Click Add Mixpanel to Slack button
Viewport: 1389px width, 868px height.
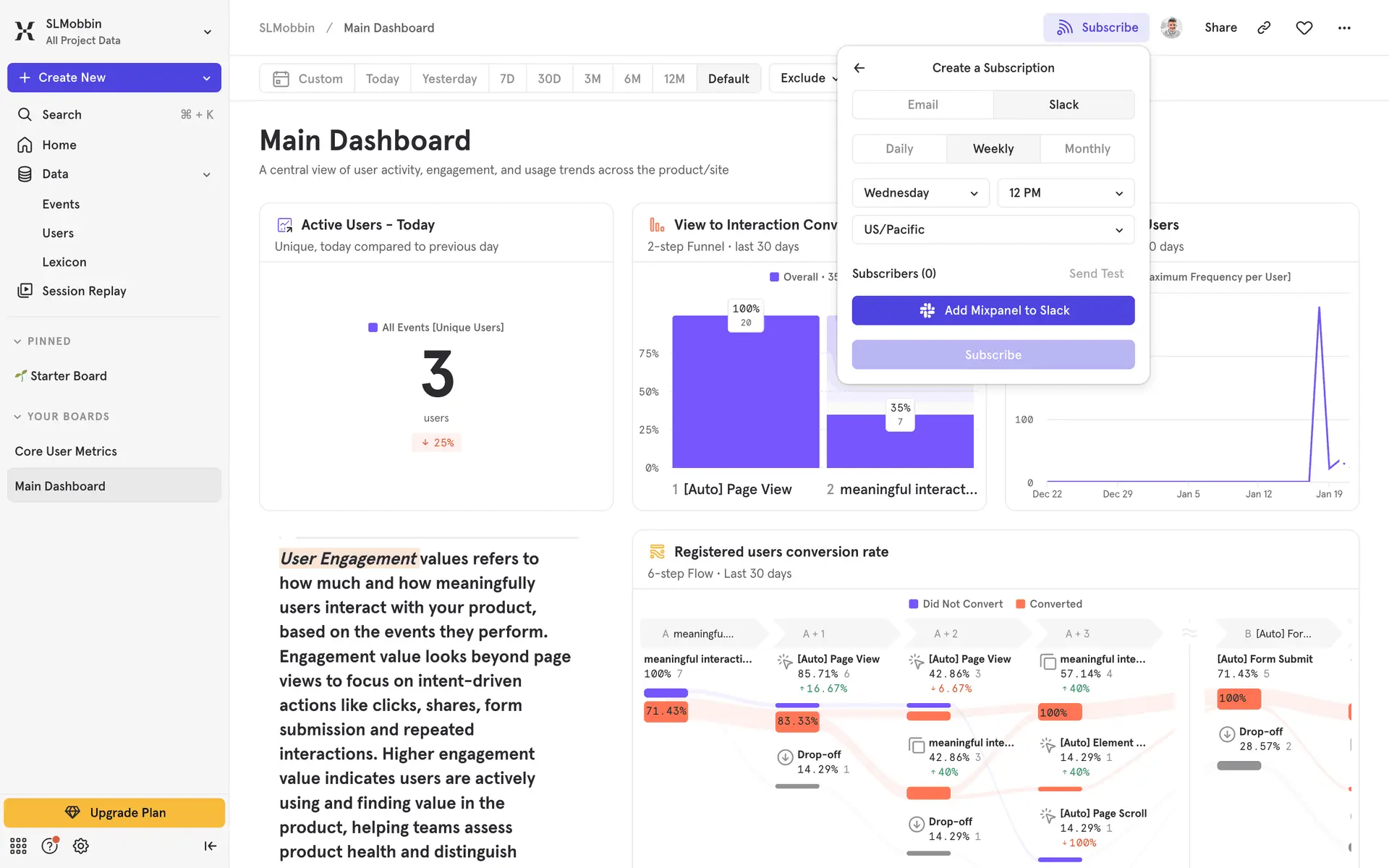click(993, 310)
